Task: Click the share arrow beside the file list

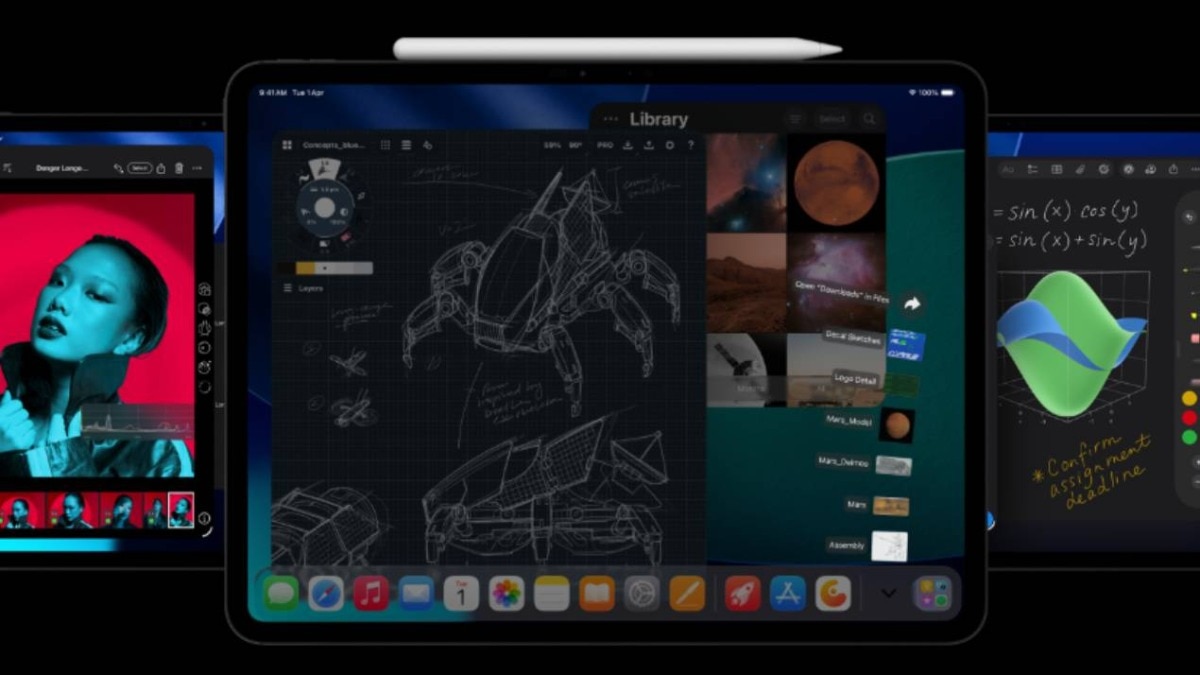Action: [913, 302]
